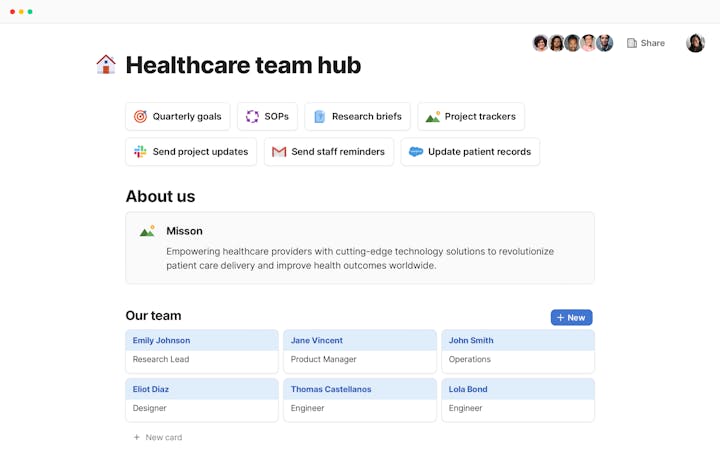Open the user profile avatar at far right

point(695,43)
